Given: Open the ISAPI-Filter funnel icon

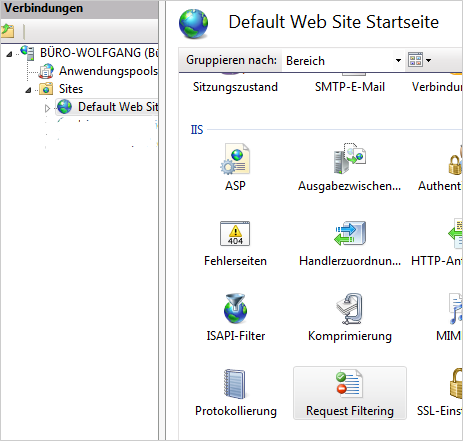Looking at the screenshot, I should click(x=235, y=309).
